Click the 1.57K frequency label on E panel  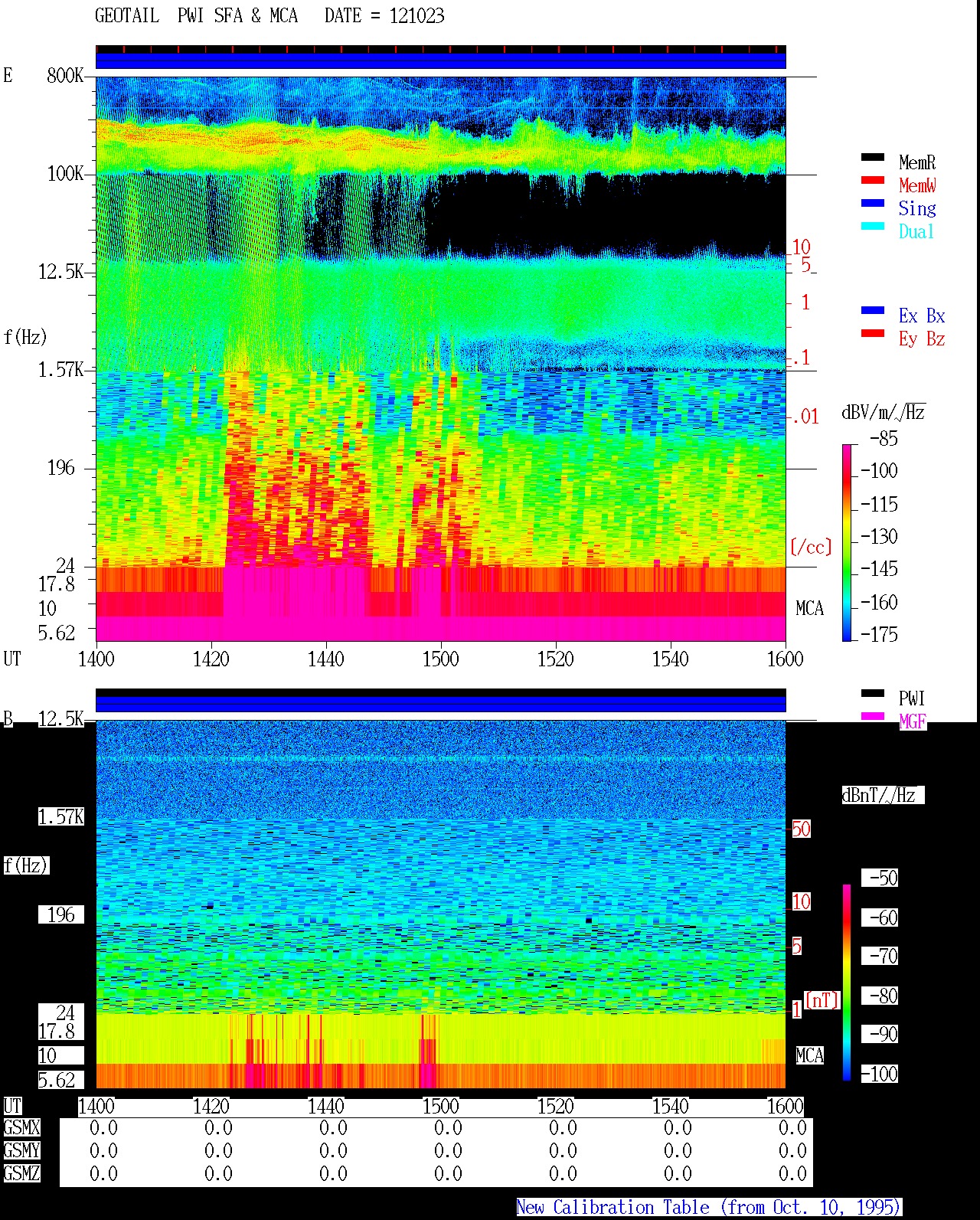61,369
